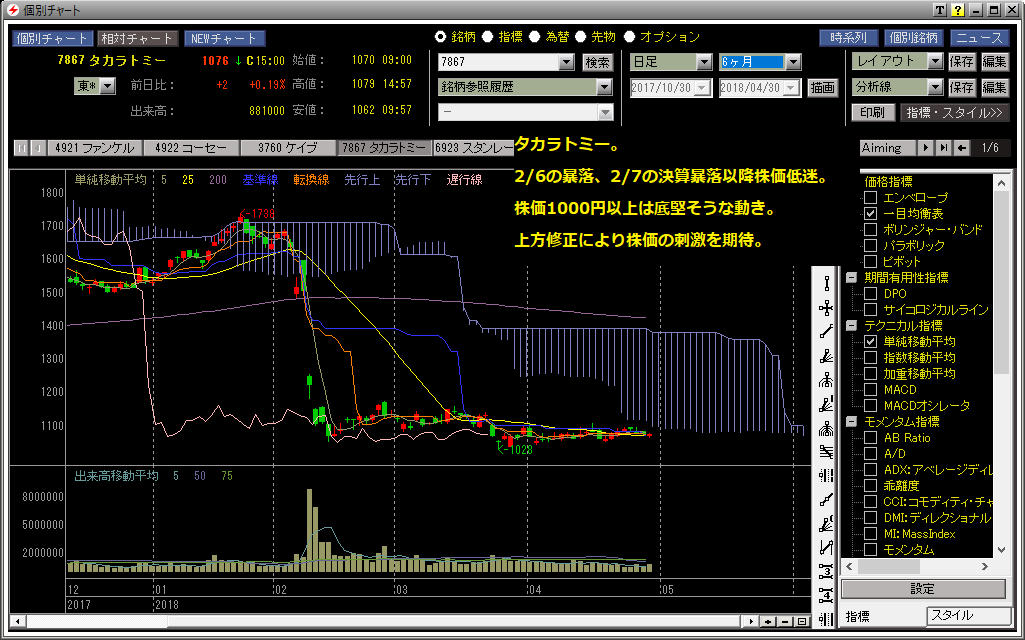Enable the エンベロープ checkbox
1025x640 pixels.
[870, 197]
